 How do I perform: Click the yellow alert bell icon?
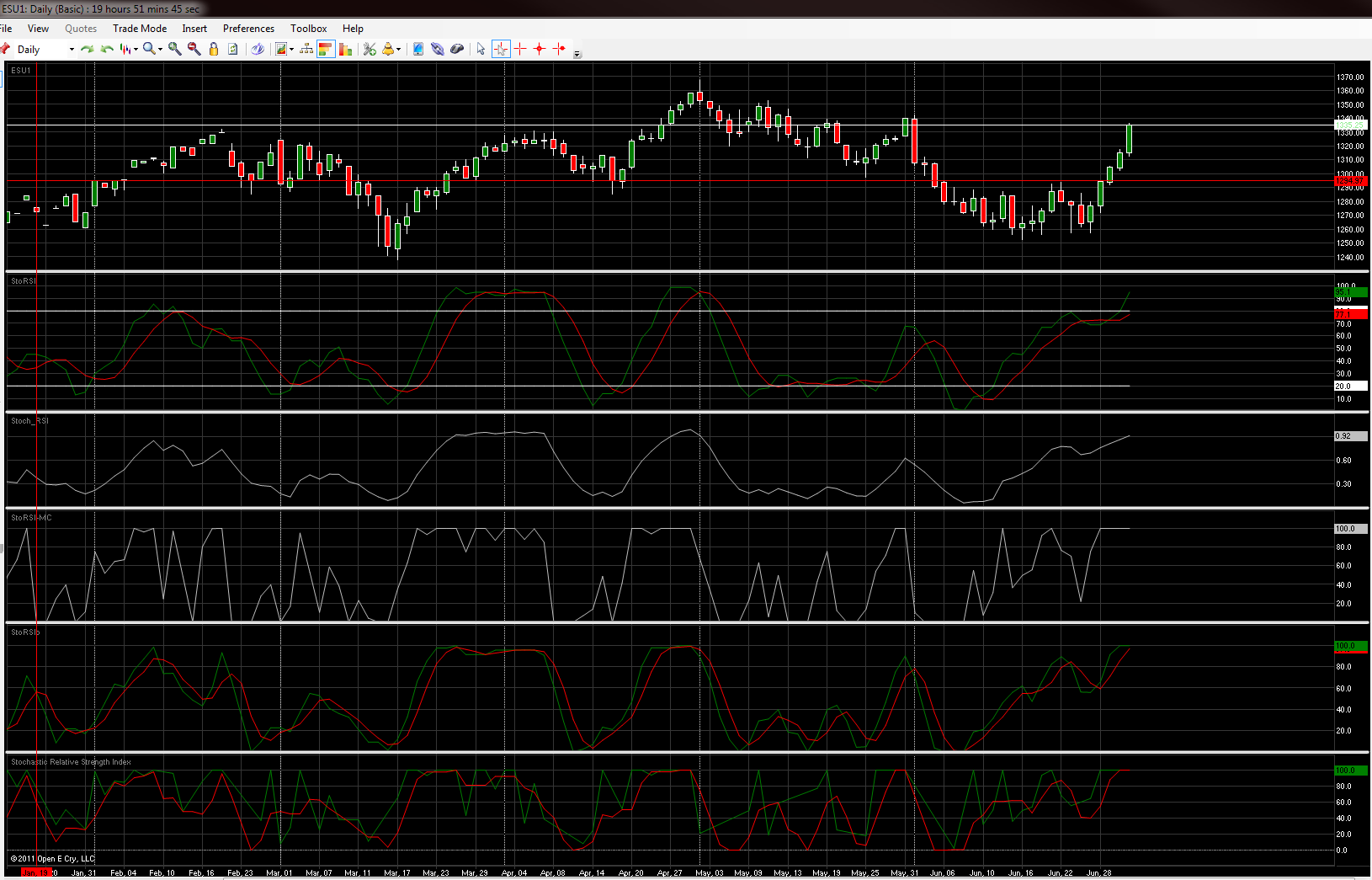tap(388, 50)
